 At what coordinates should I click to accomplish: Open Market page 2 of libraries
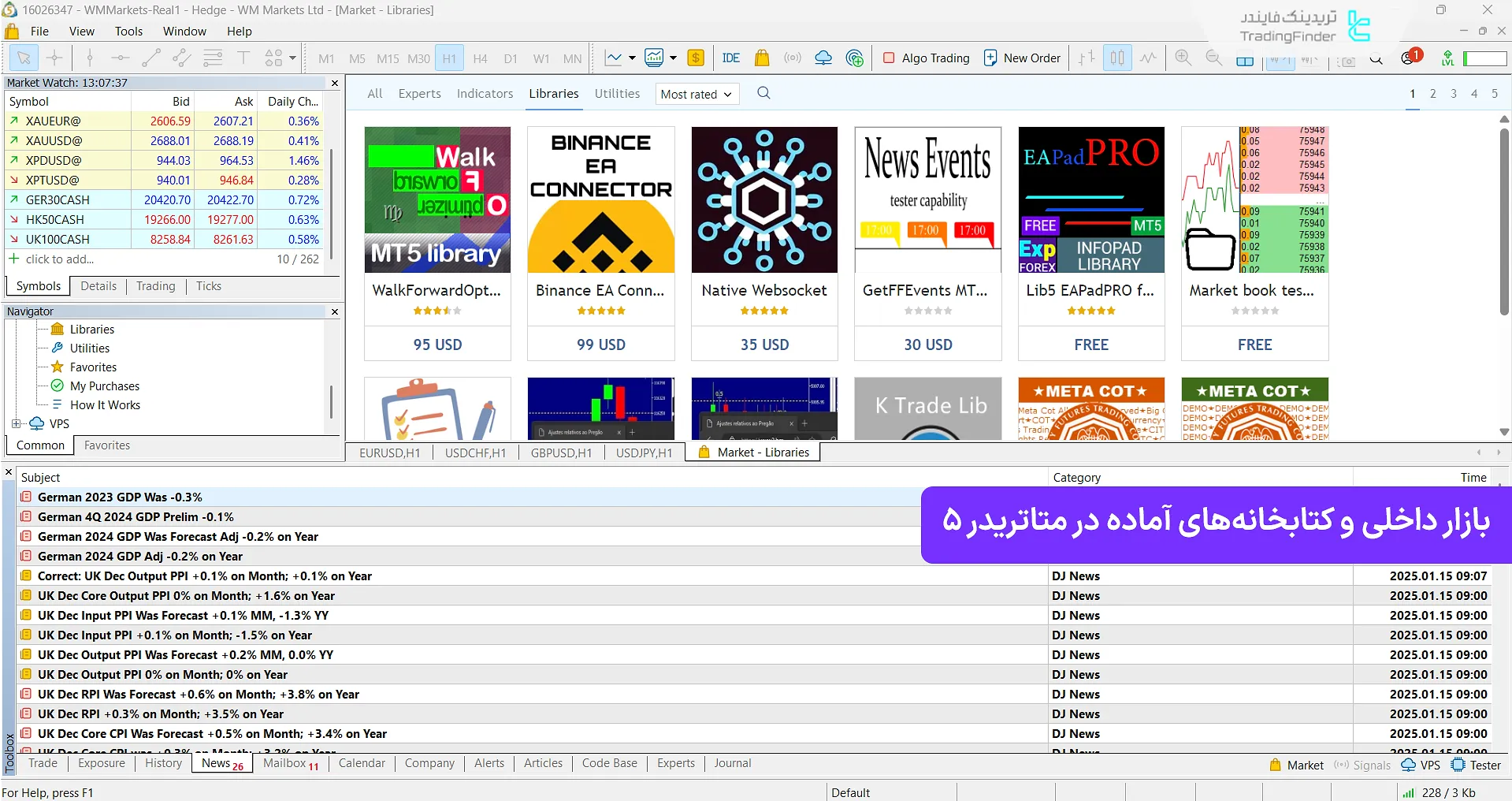[1433, 94]
